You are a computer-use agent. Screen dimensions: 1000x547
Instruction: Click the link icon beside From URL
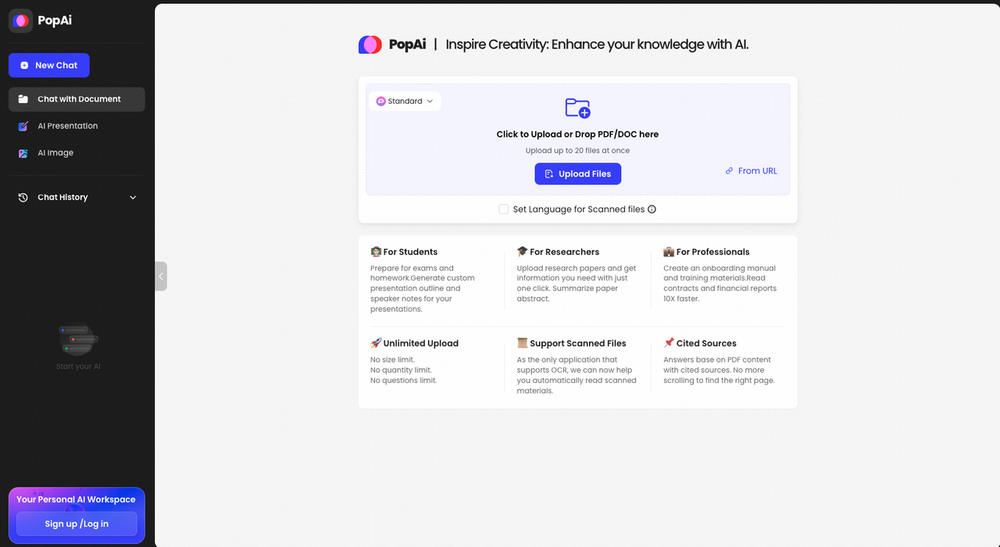(729, 171)
